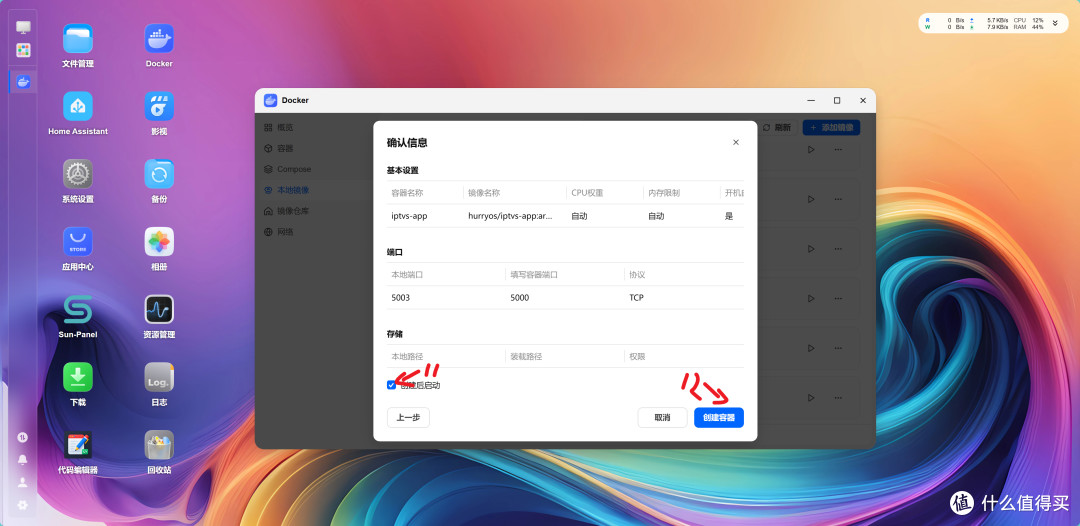The width and height of the screenshot is (1080, 526).
Task: Open the colorful app grid launcher in dock
Action: click(x=23, y=50)
